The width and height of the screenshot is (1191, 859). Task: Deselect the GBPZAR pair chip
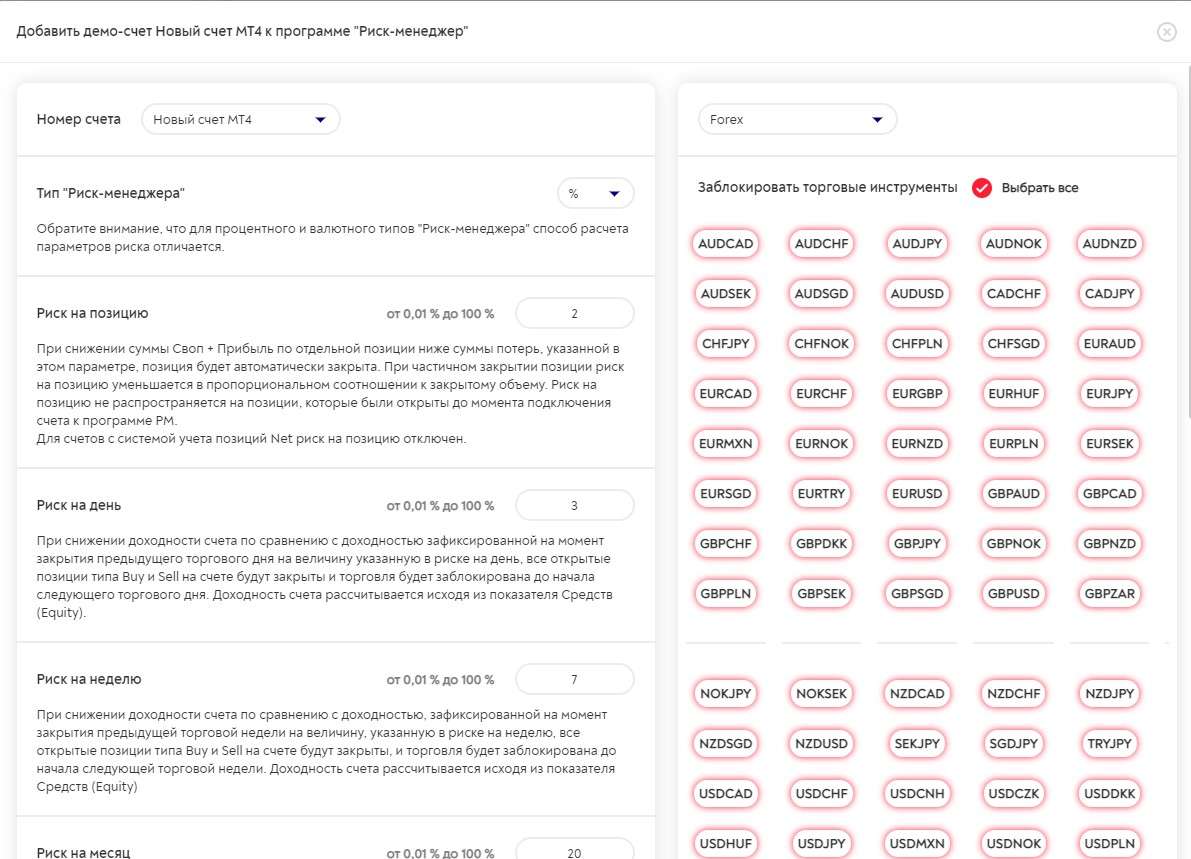[1110, 595]
